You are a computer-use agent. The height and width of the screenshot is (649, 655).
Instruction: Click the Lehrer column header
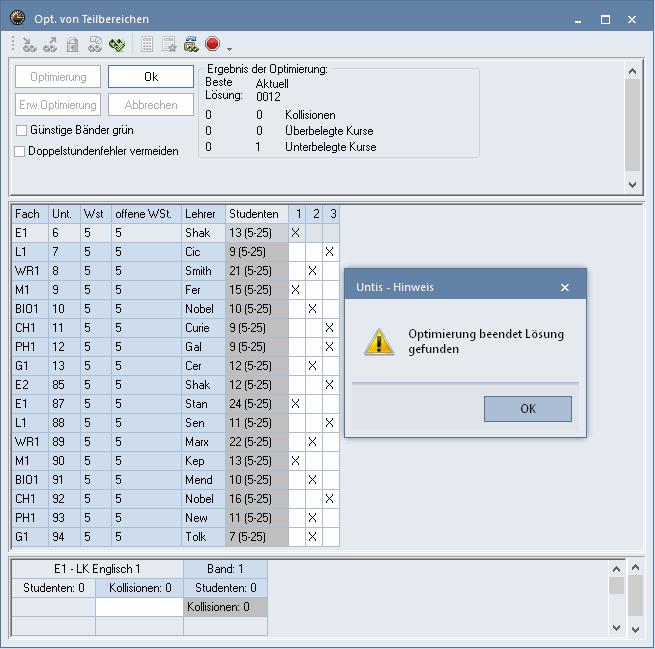[x=203, y=214]
